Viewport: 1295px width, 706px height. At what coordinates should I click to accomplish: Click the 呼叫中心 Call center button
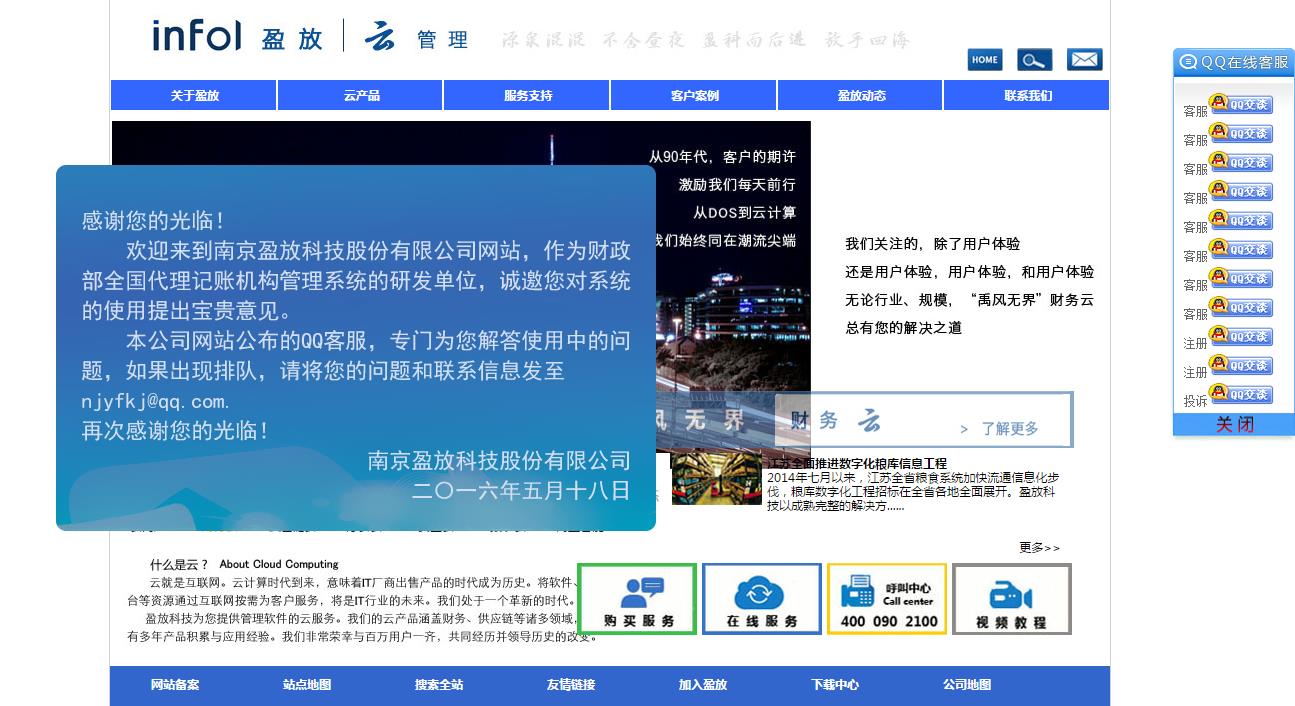[887, 599]
